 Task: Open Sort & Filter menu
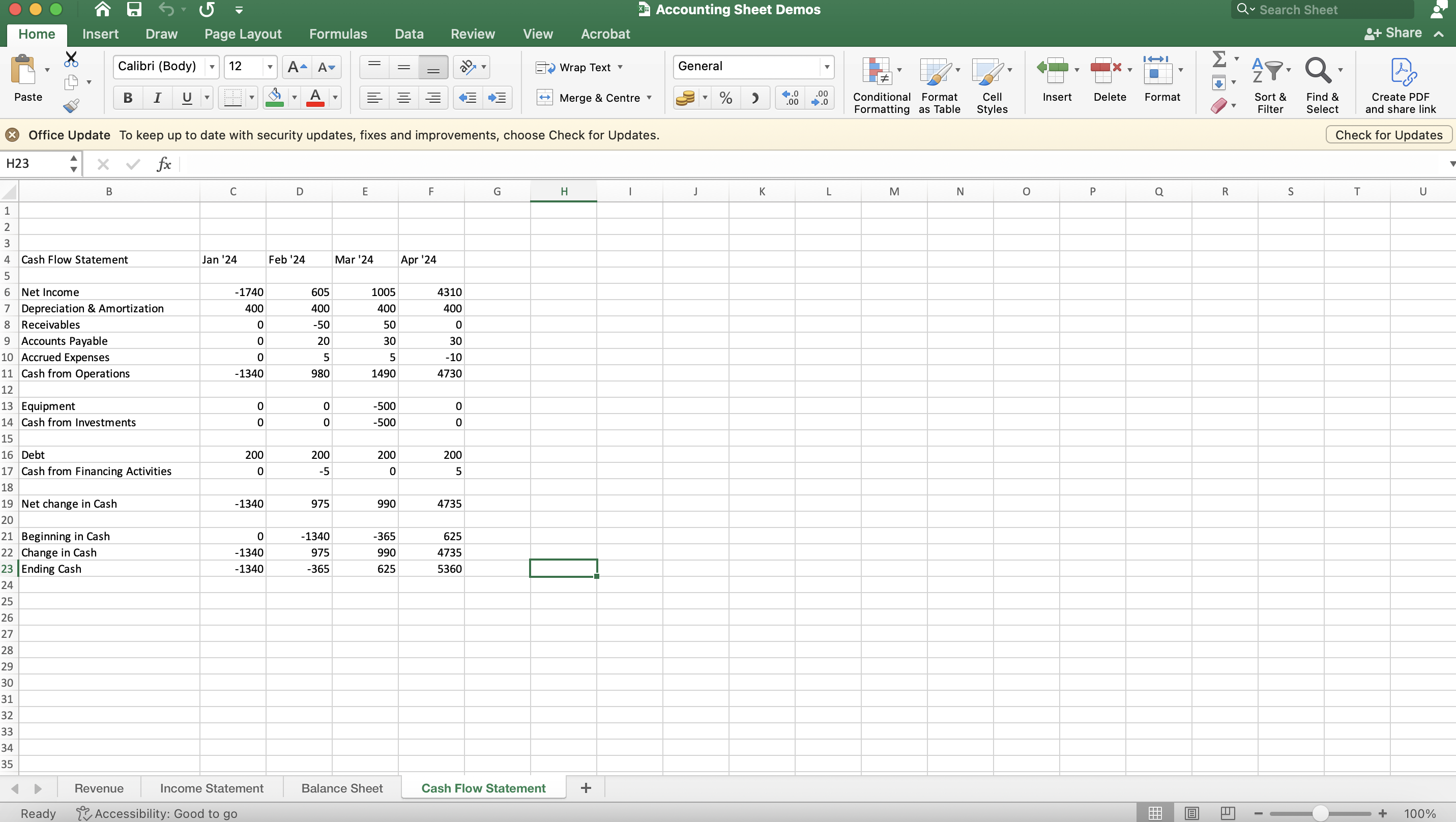click(1270, 85)
